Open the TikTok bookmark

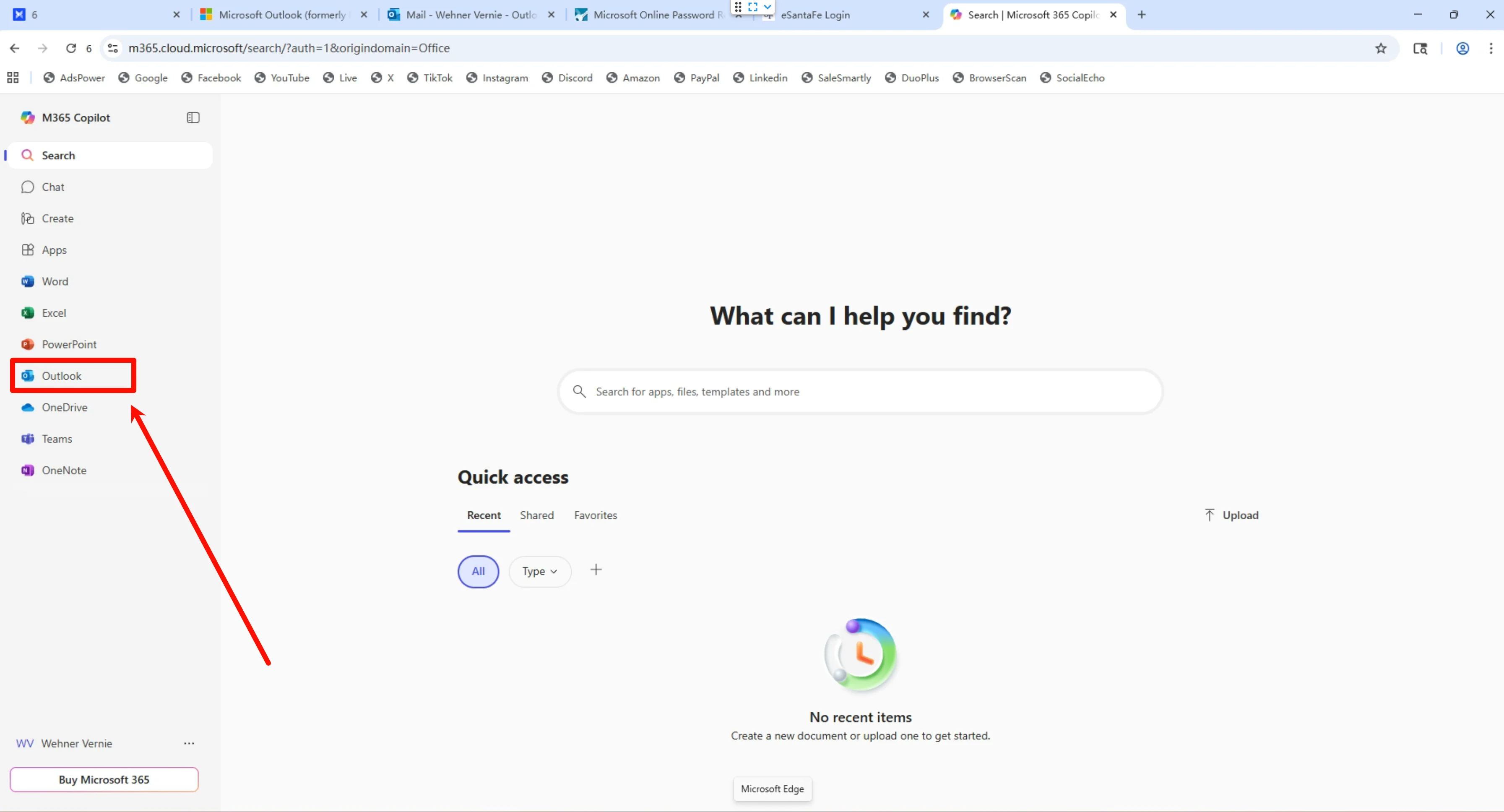click(430, 78)
